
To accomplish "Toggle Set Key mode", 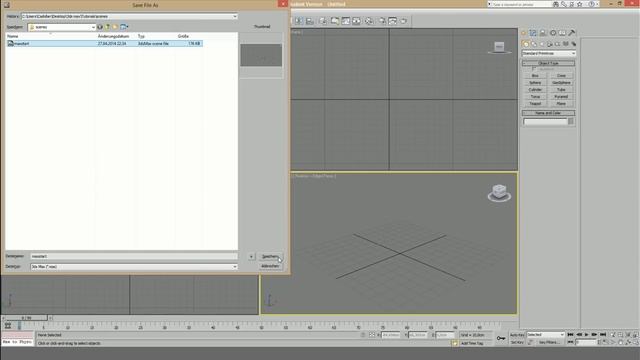I will pos(517,342).
